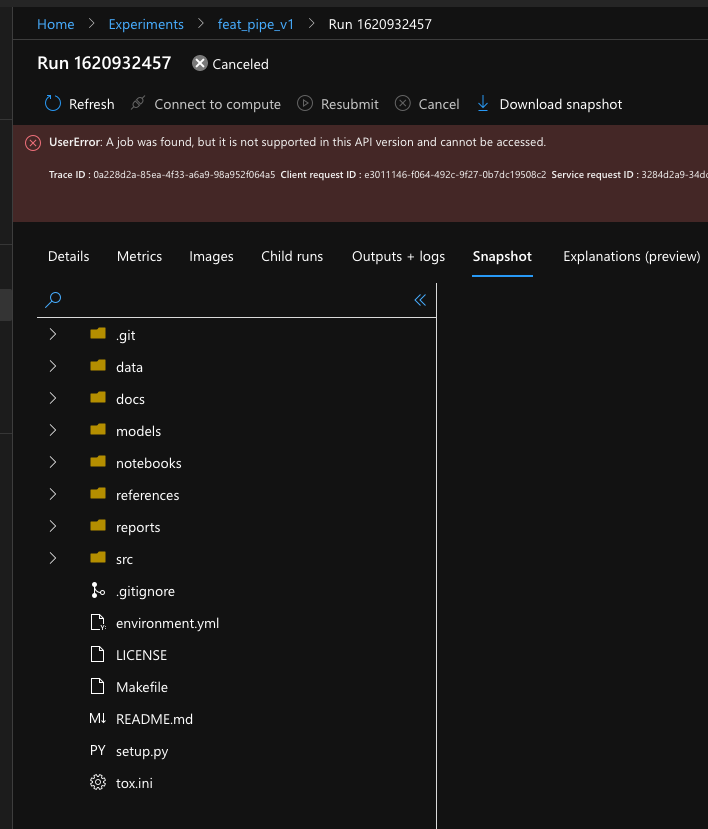Click the setup.py Python file icon

tap(97, 750)
